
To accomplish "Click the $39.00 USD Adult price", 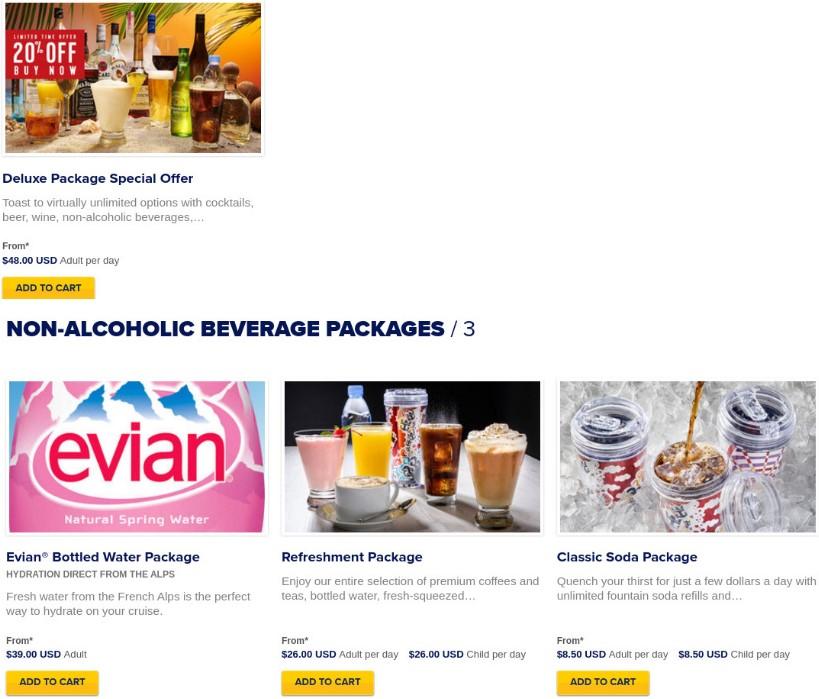I will coord(46,654).
